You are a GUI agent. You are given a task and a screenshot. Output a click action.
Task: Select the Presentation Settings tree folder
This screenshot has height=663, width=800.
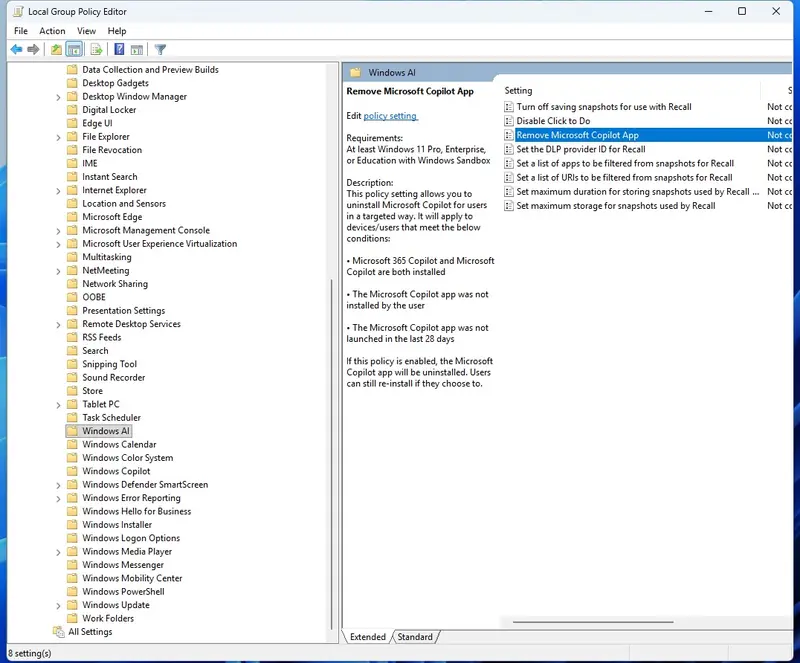coord(123,310)
